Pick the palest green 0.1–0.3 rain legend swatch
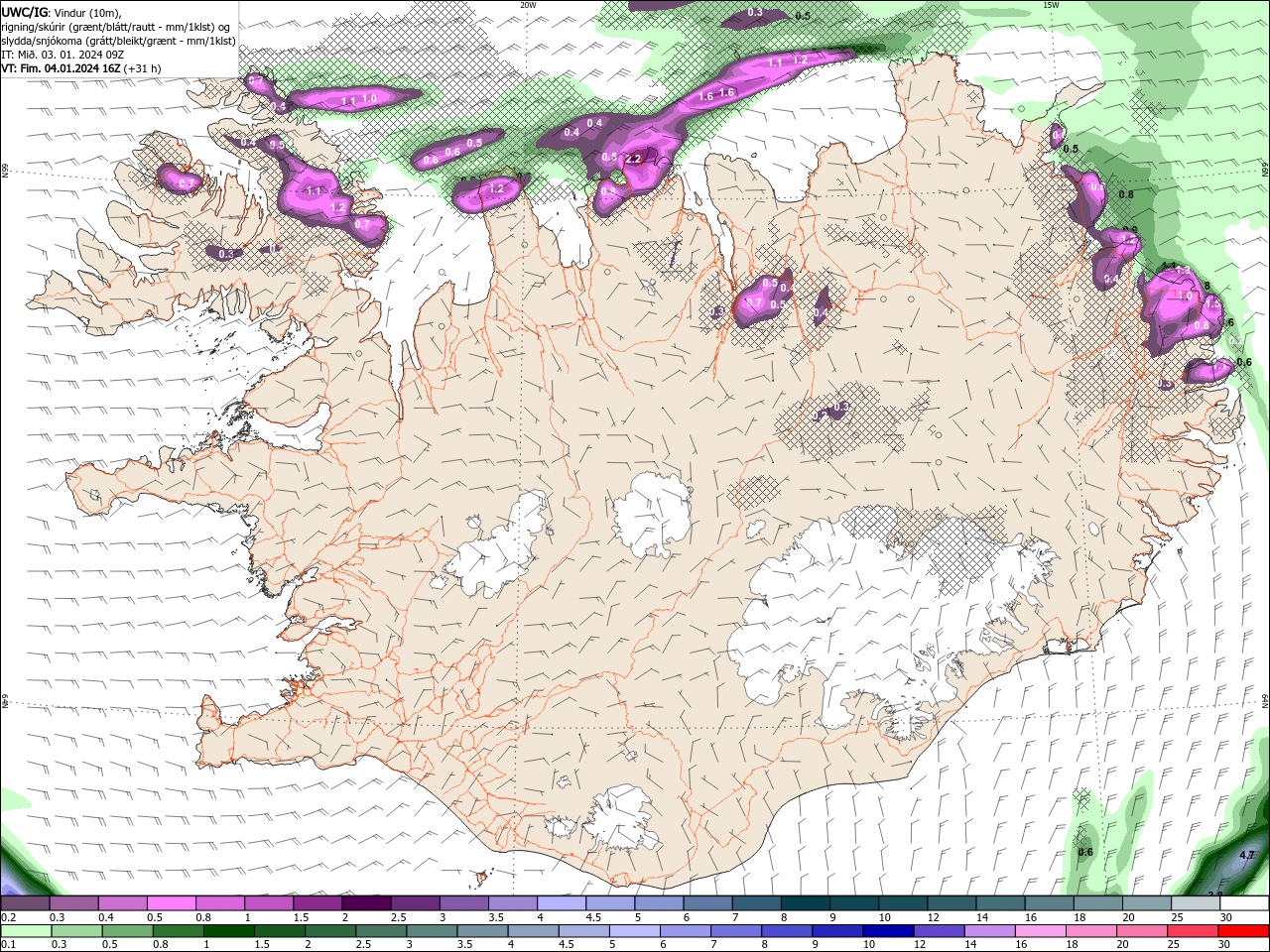 pyautogui.click(x=27, y=931)
